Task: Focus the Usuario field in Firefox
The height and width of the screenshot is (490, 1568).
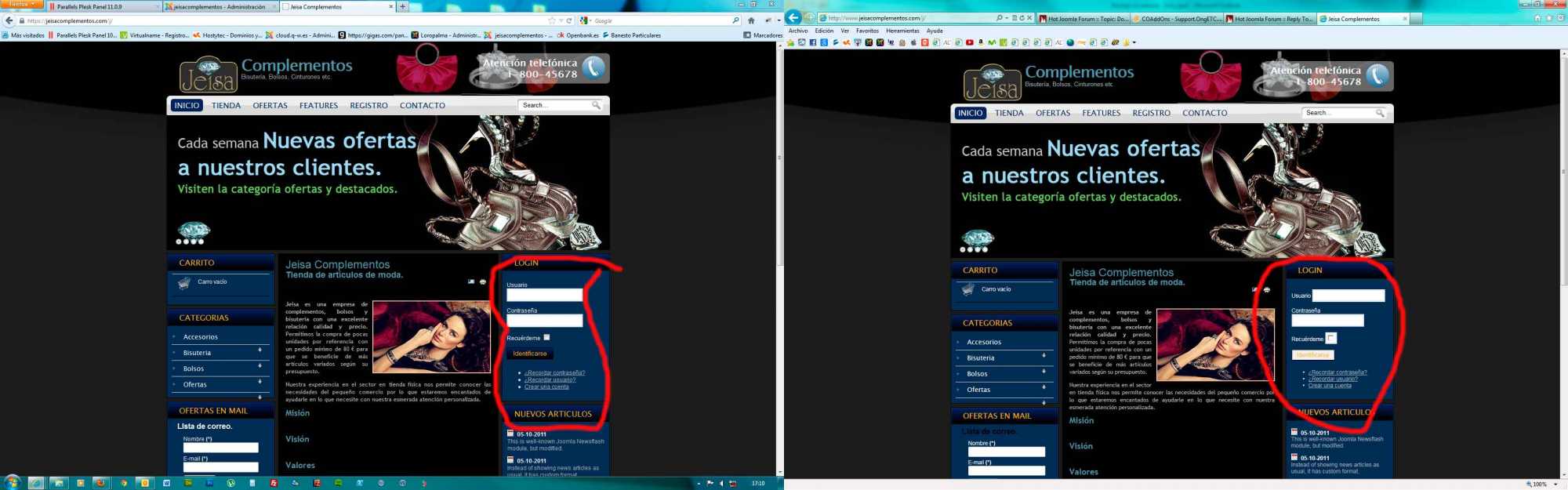Action: tap(544, 296)
